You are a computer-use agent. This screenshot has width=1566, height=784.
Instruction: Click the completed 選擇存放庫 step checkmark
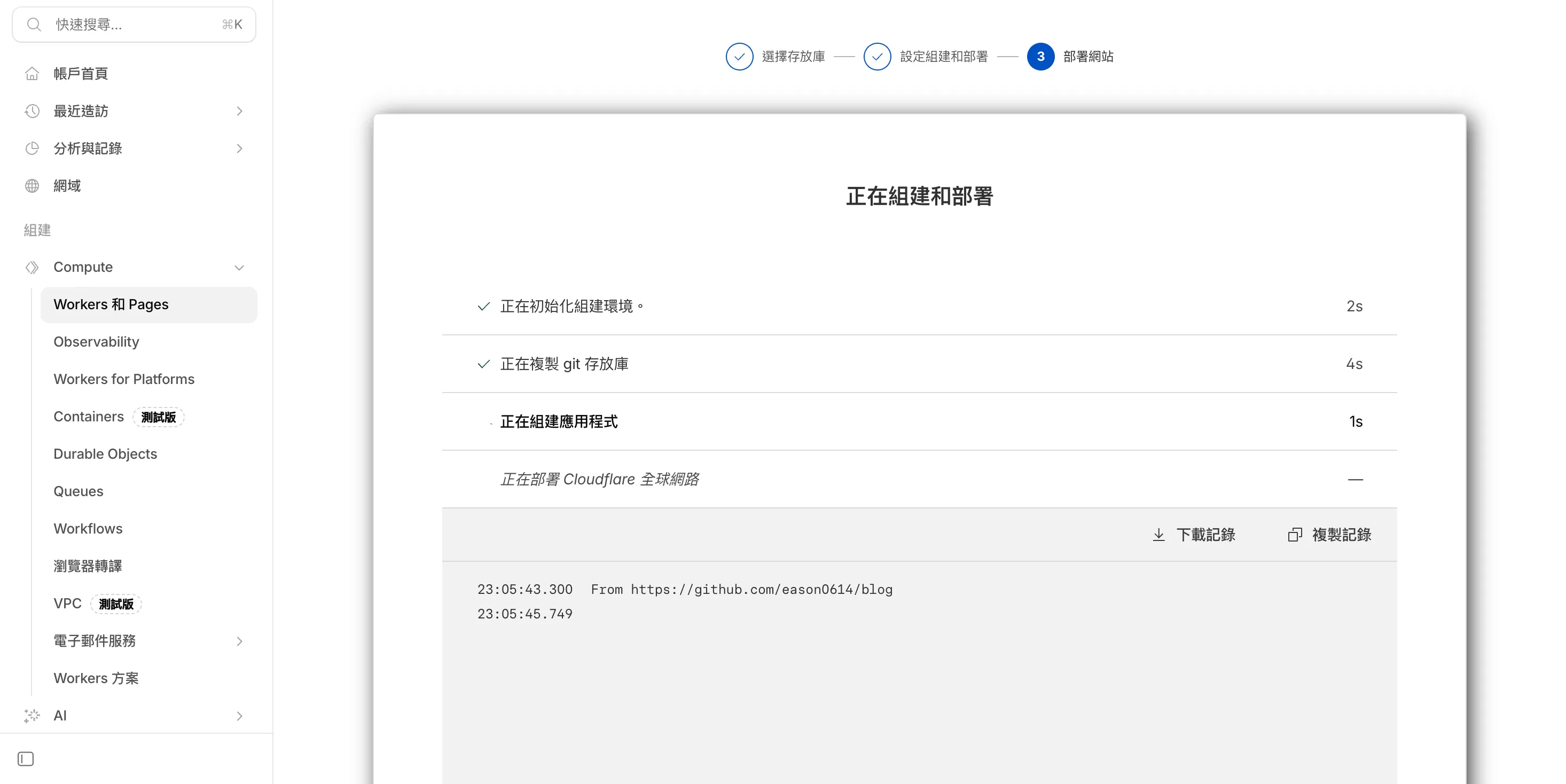739,57
